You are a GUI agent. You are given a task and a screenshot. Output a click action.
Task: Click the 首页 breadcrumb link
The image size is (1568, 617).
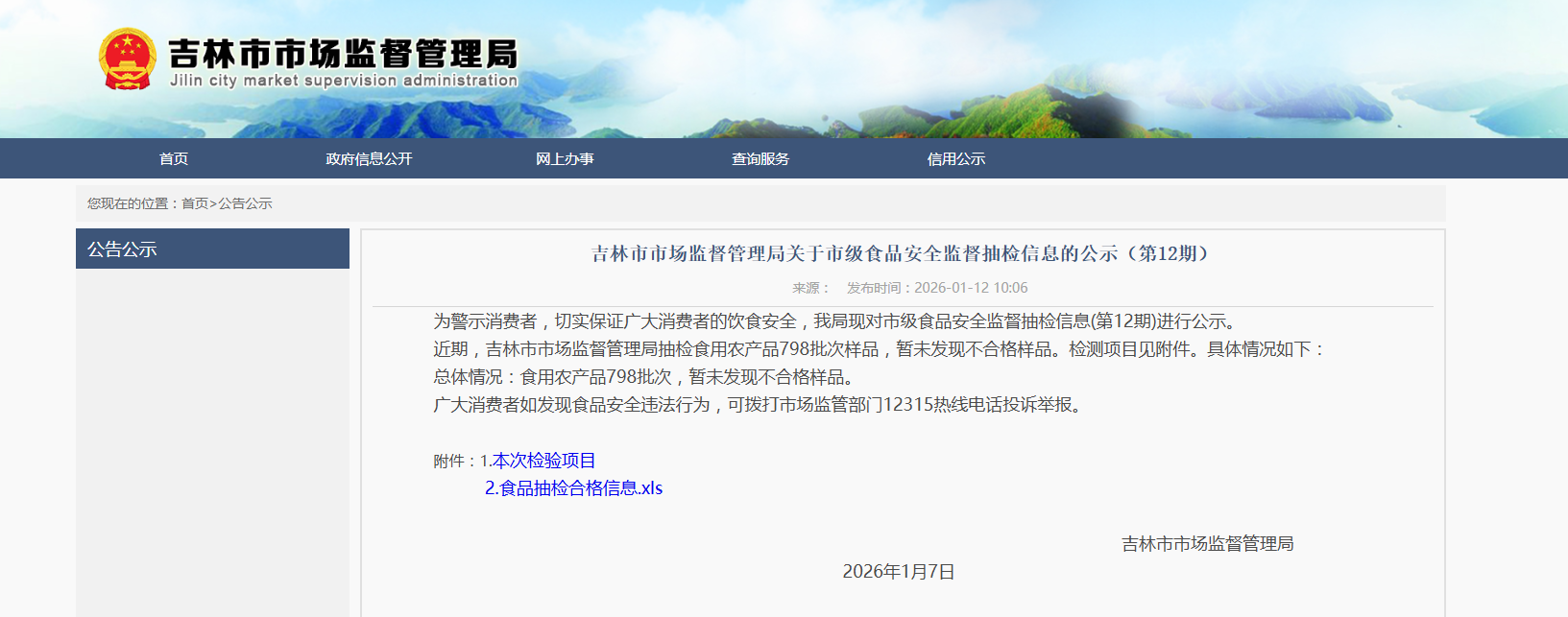point(195,203)
